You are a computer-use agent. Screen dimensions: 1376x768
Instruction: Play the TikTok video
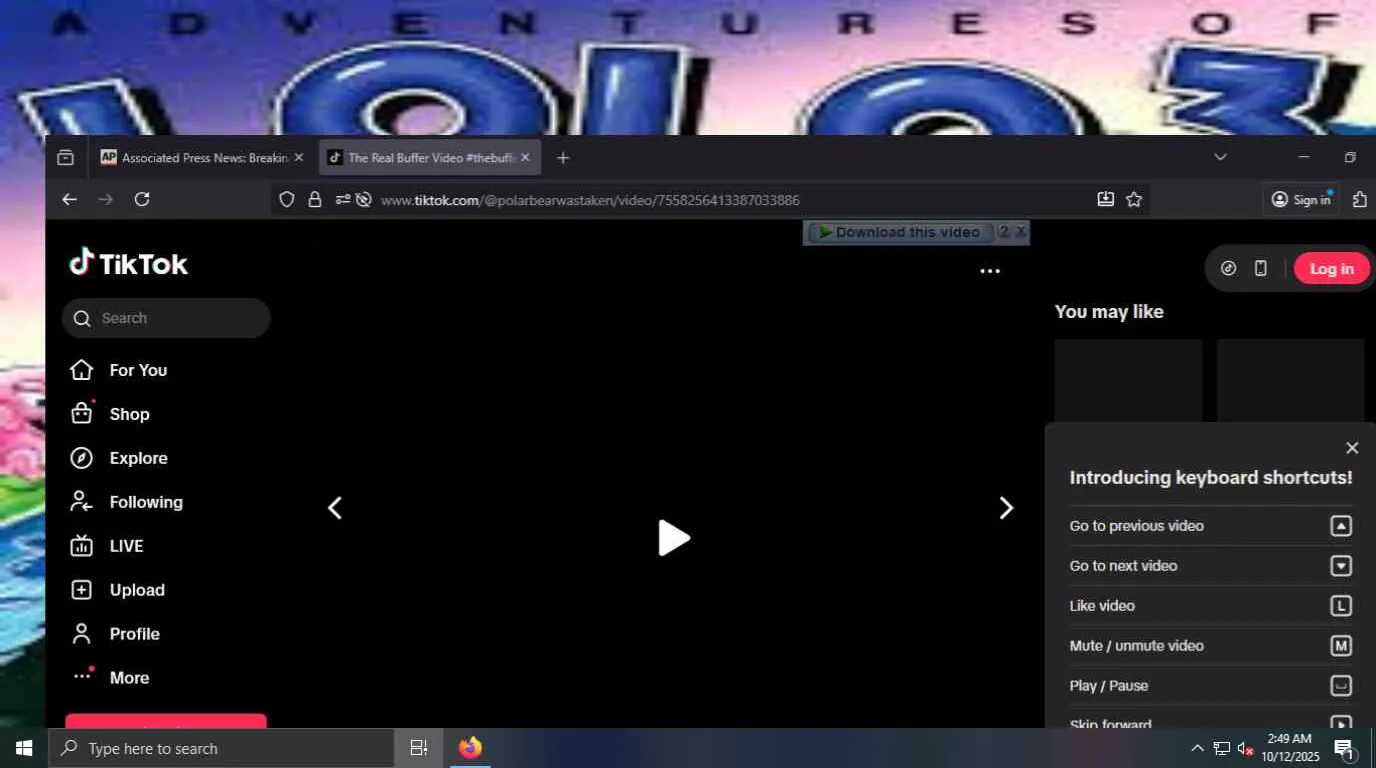tap(674, 538)
